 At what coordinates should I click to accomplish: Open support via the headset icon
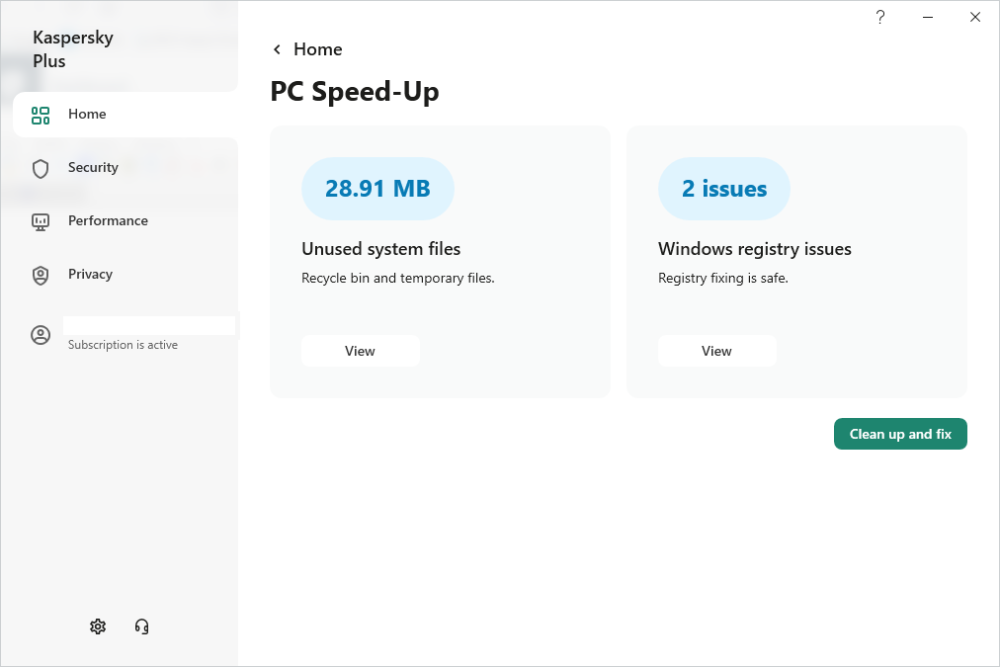[142, 626]
